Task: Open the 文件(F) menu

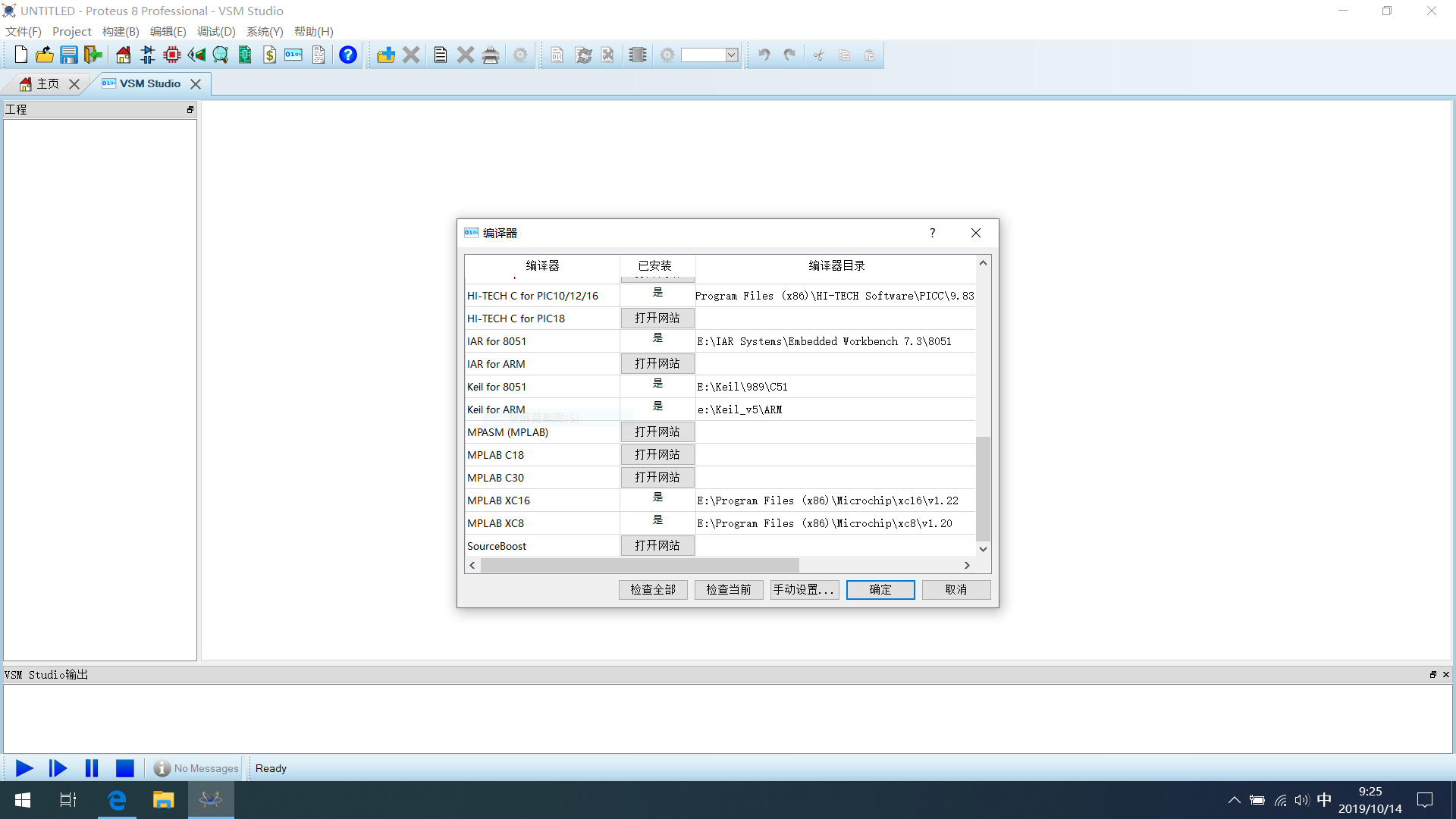Action: point(24,31)
